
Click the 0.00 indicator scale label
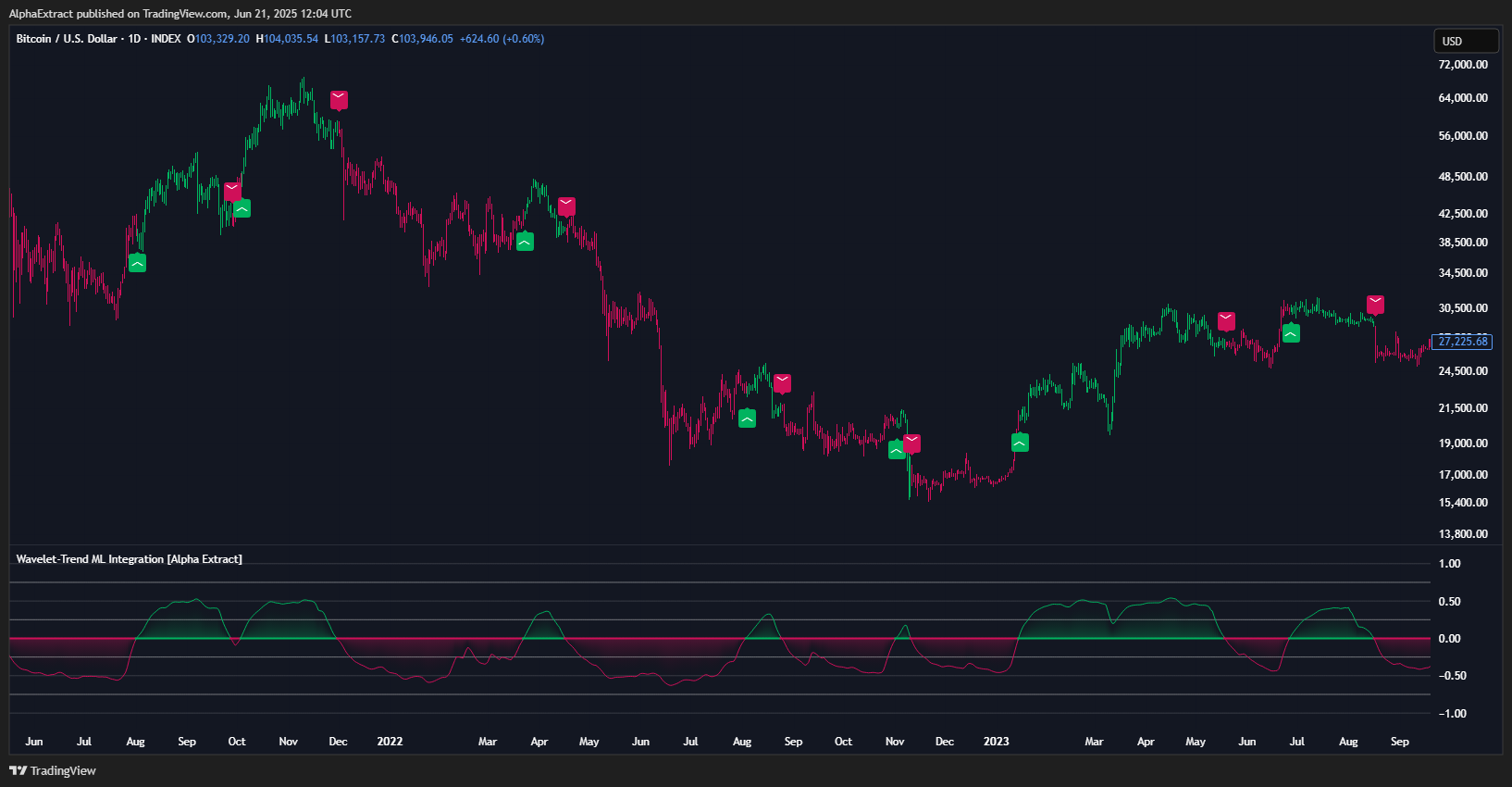coord(1449,639)
